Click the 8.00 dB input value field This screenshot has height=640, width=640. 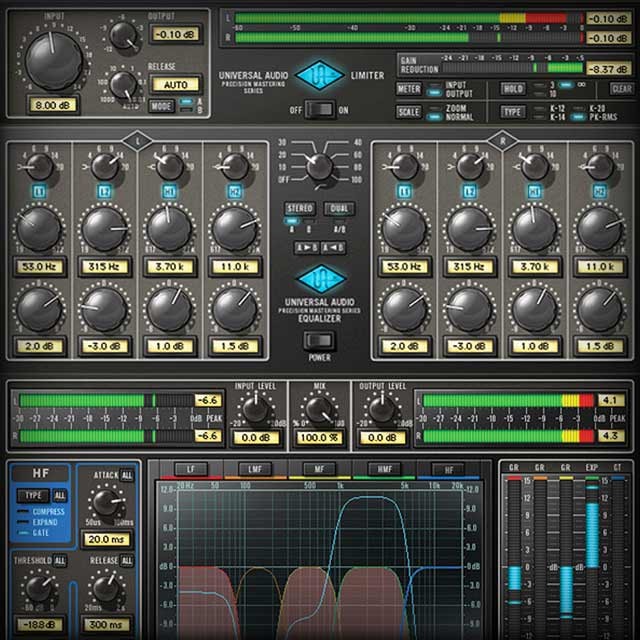(52, 105)
